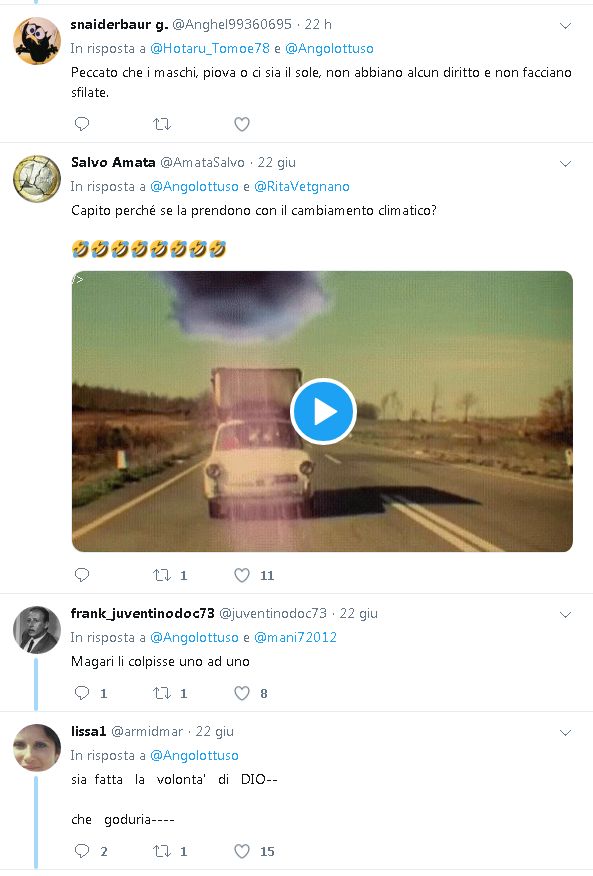Open options chevron on Salvo Amata's tweet

(x=566, y=164)
